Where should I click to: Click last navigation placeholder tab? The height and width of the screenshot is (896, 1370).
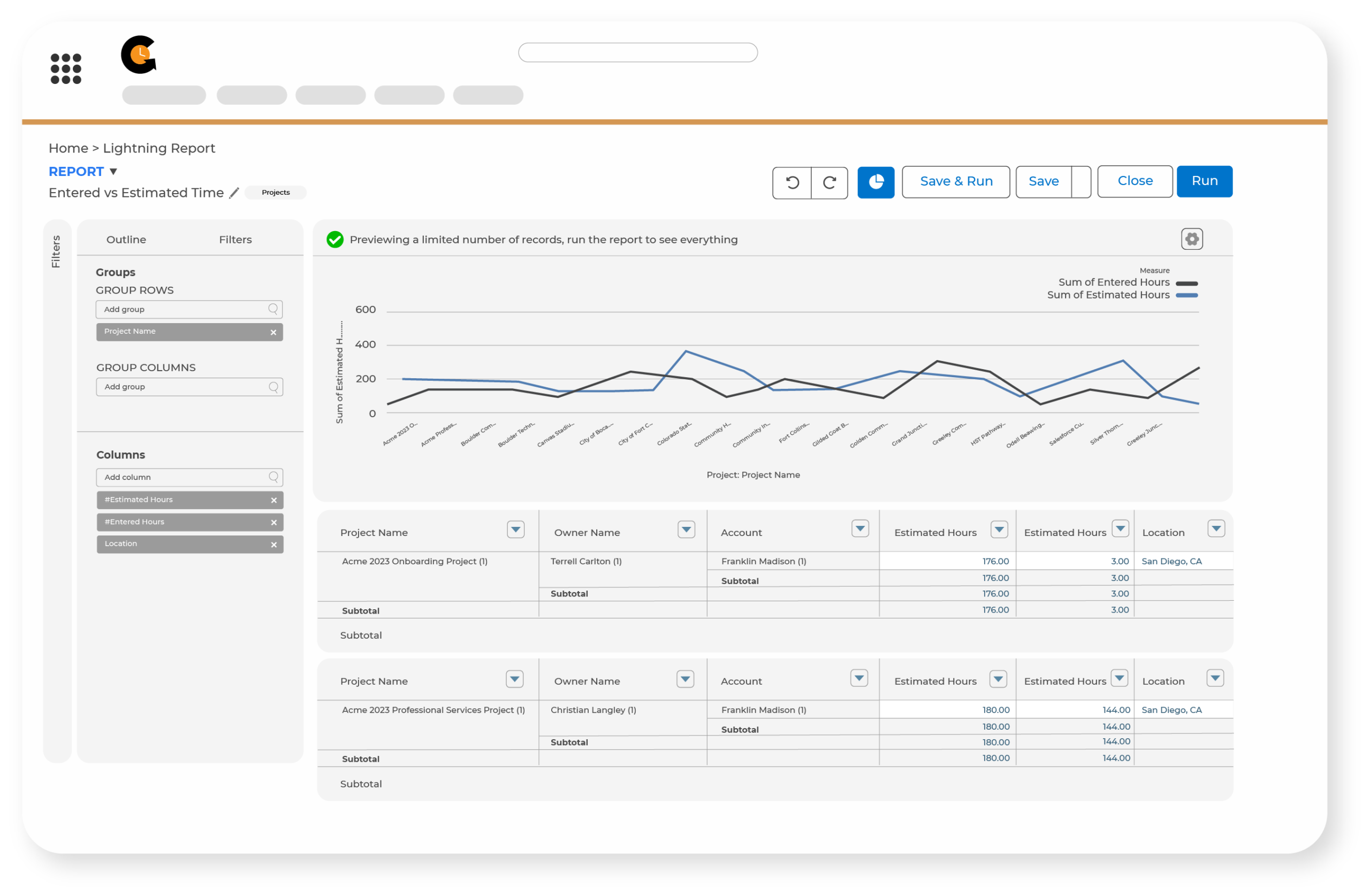[488, 95]
